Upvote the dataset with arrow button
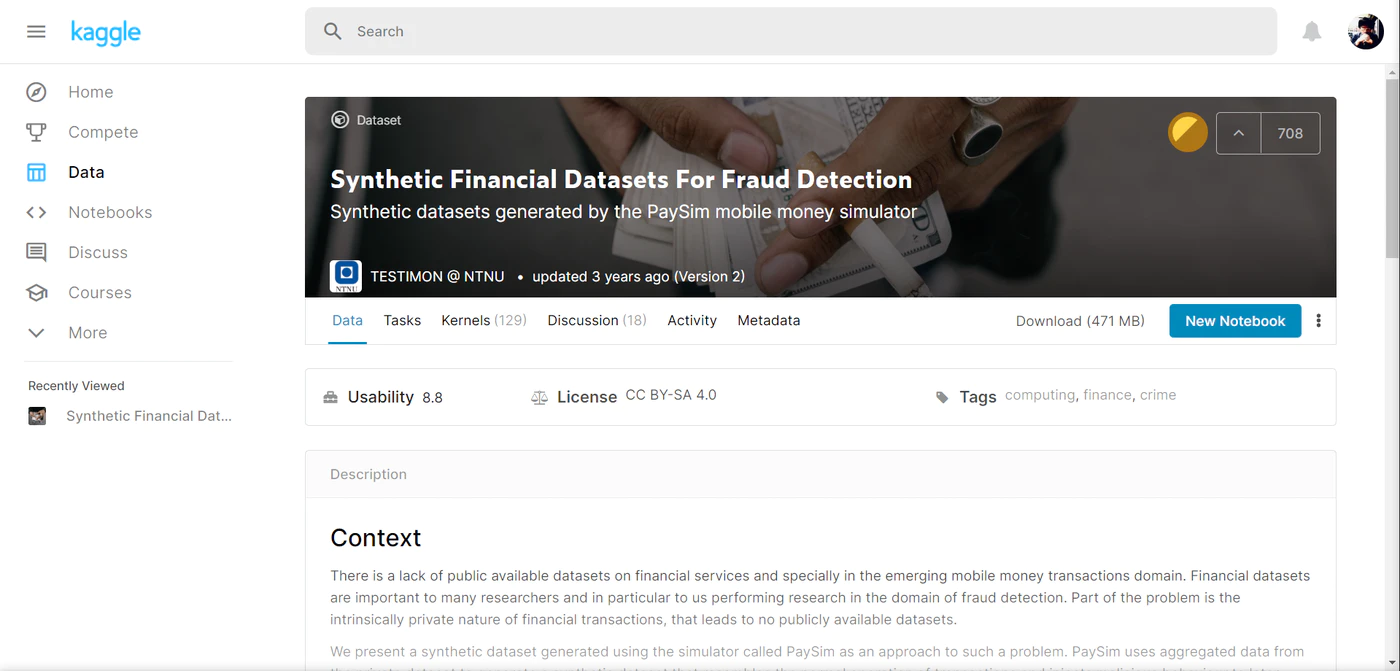This screenshot has width=1400, height=671. pos(1239,134)
